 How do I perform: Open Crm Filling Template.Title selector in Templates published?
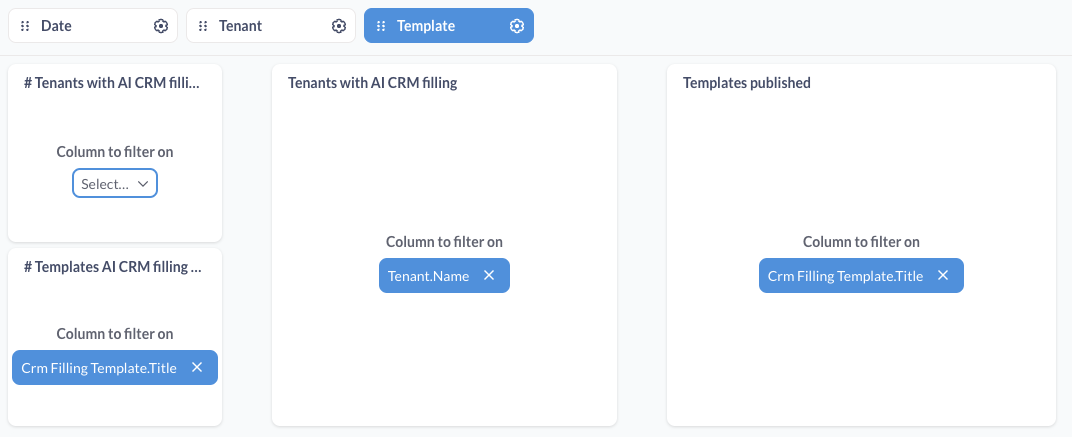click(x=845, y=276)
